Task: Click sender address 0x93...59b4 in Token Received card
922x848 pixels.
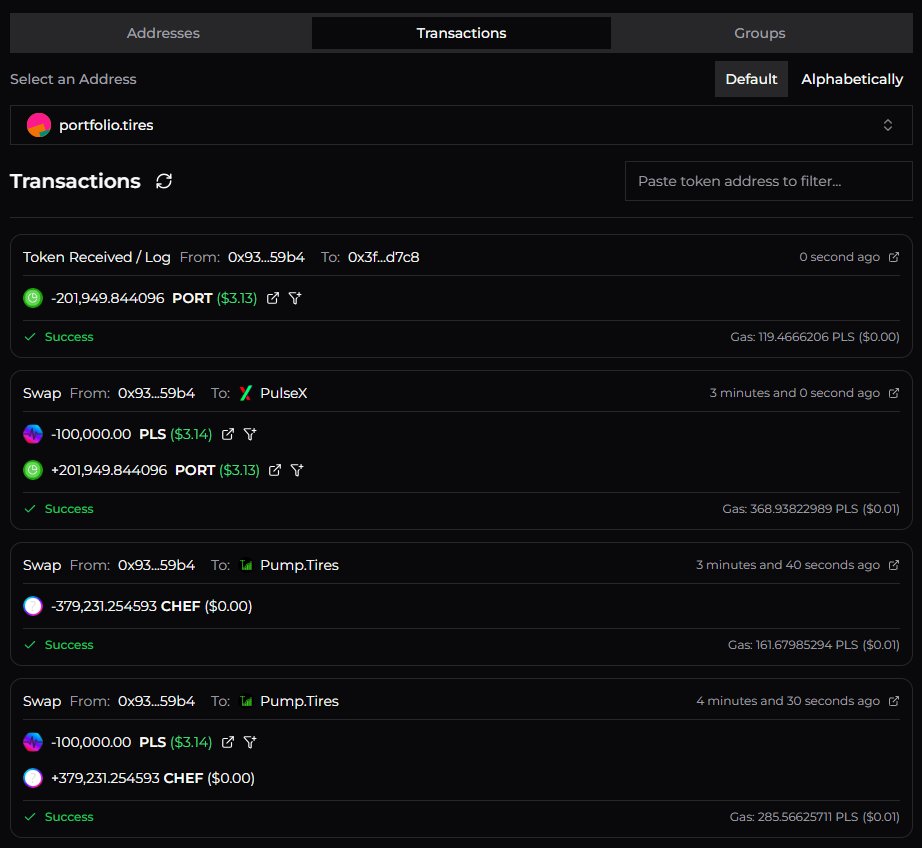Action: [x=266, y=257]
